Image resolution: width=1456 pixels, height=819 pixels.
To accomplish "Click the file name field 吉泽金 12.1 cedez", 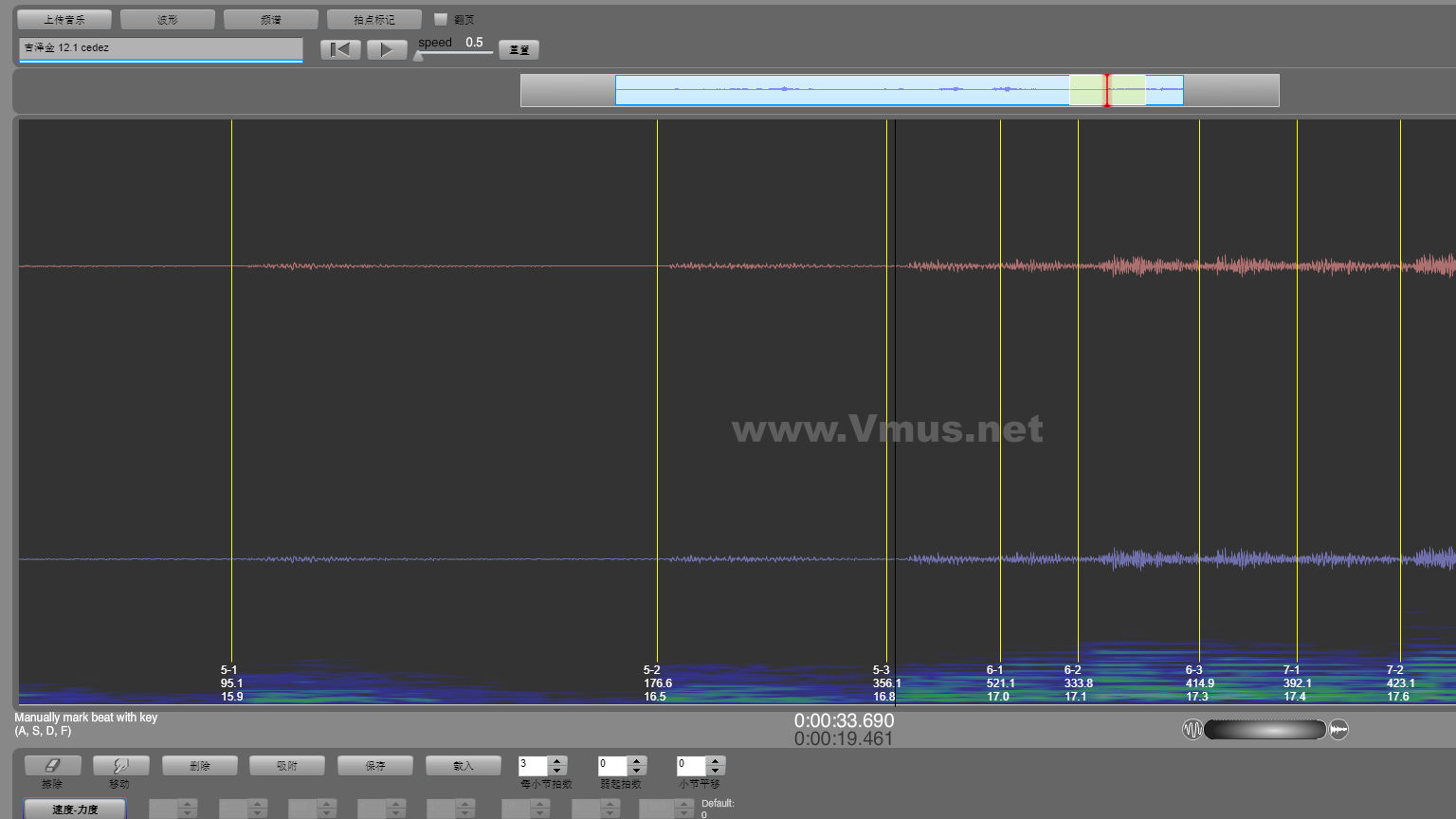I will [160, 47].
